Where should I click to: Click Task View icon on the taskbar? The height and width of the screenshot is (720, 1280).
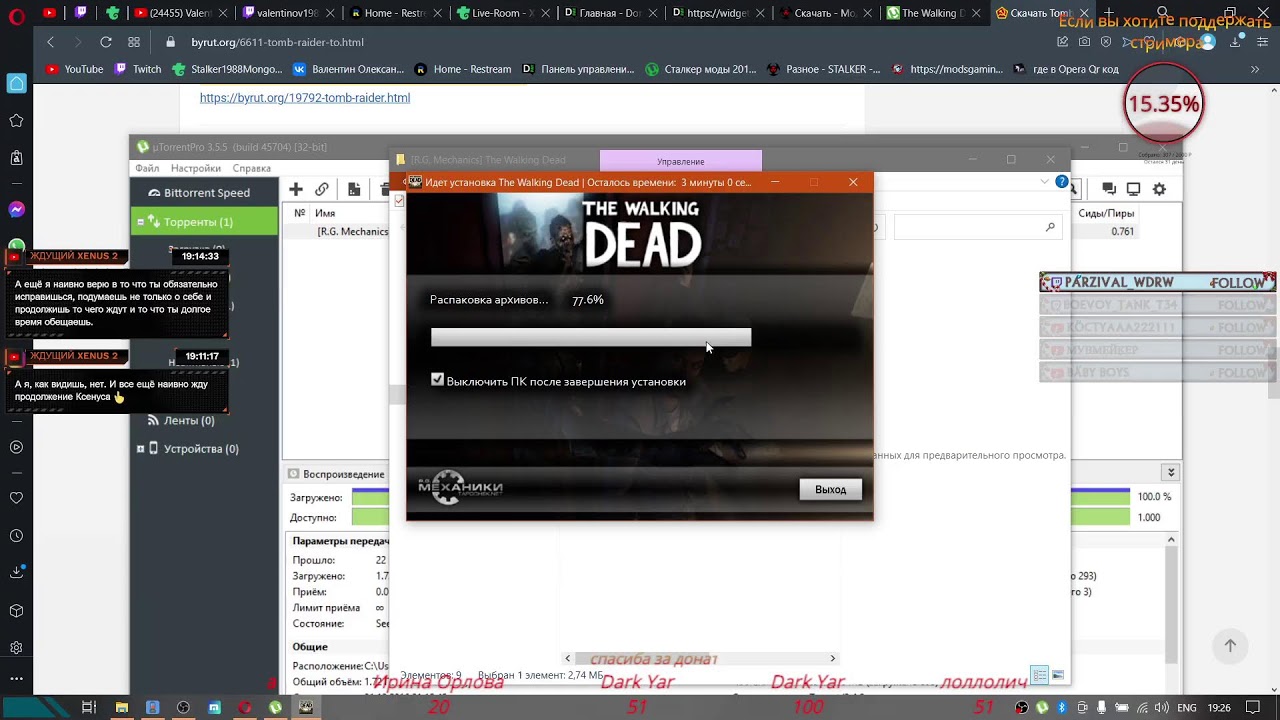89,707
